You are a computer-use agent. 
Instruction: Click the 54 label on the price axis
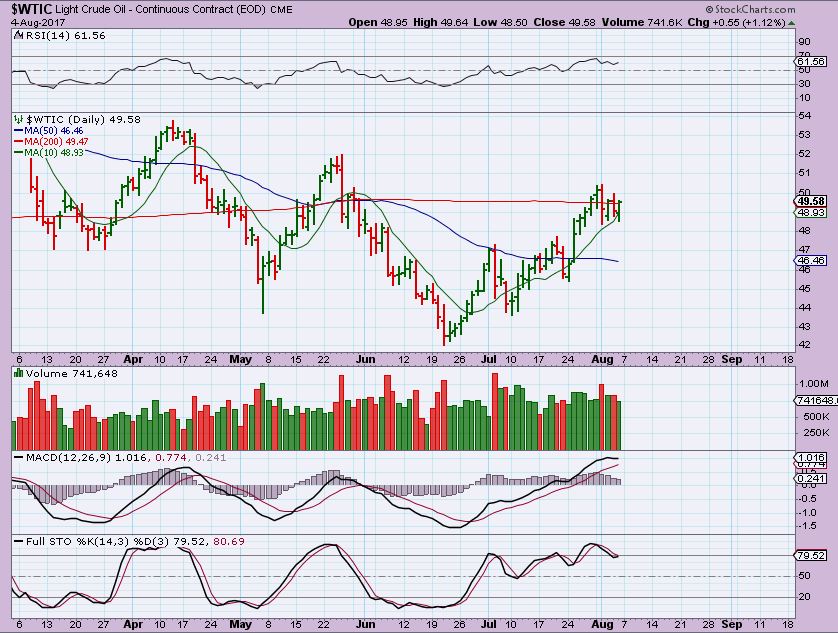point(806,115)
